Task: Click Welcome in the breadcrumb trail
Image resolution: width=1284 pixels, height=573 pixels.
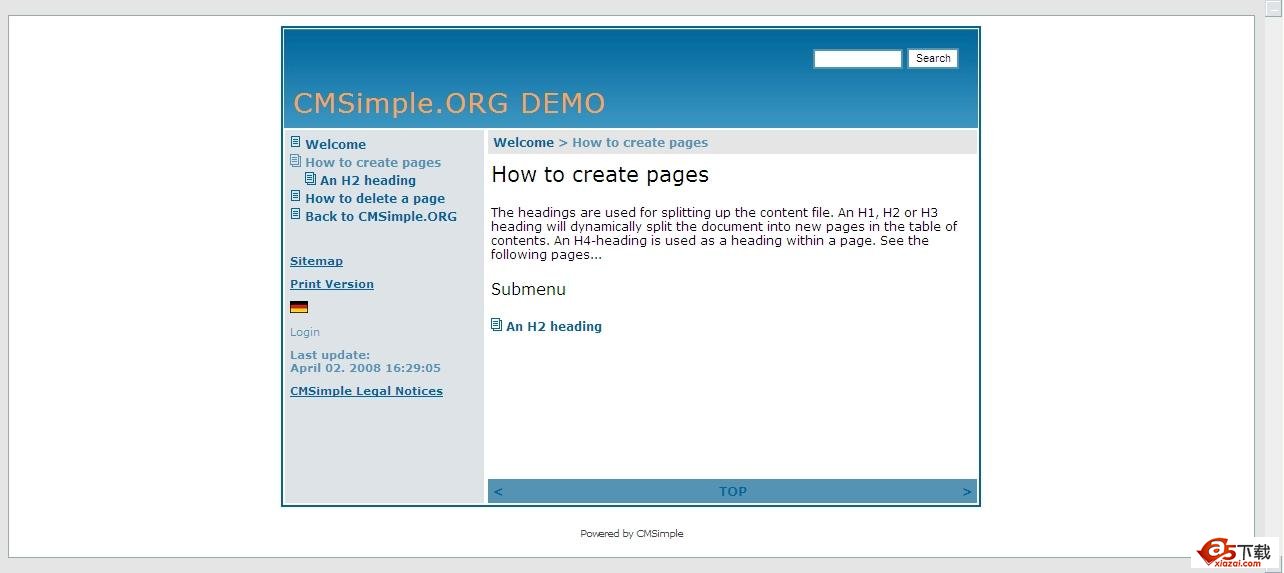Action: (523, 143)
